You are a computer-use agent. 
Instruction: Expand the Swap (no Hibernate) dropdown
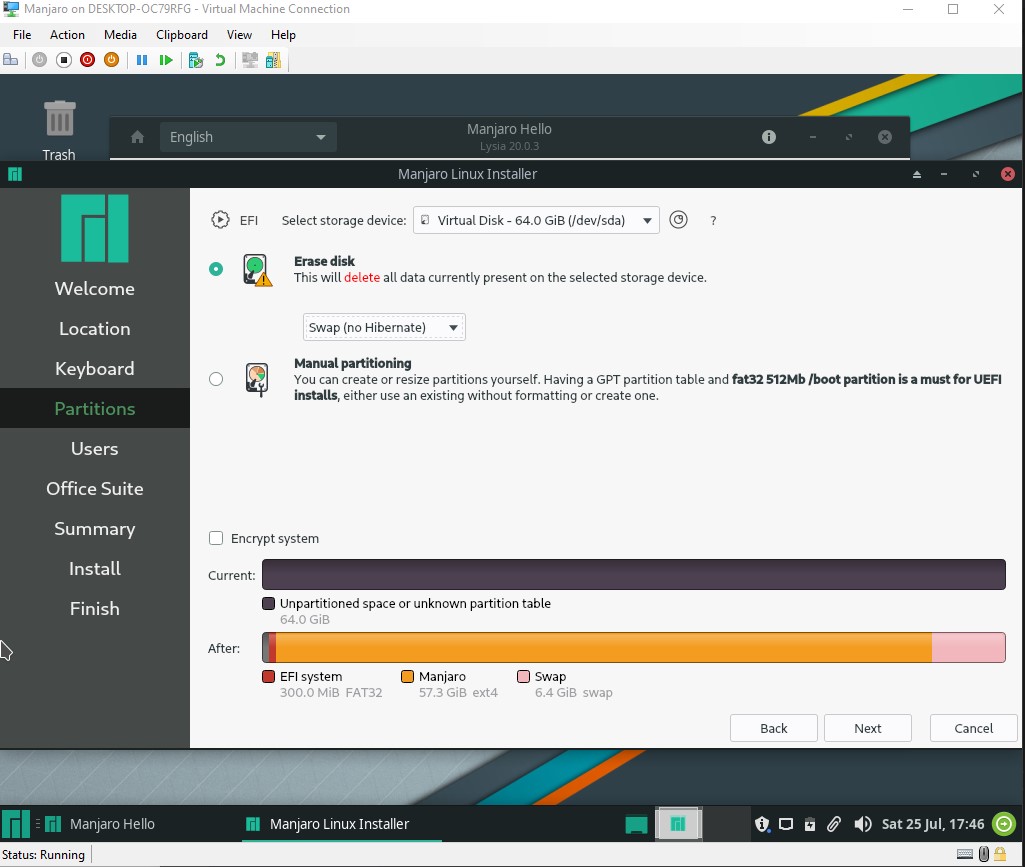pyautogui.click(x=384, y=327)
